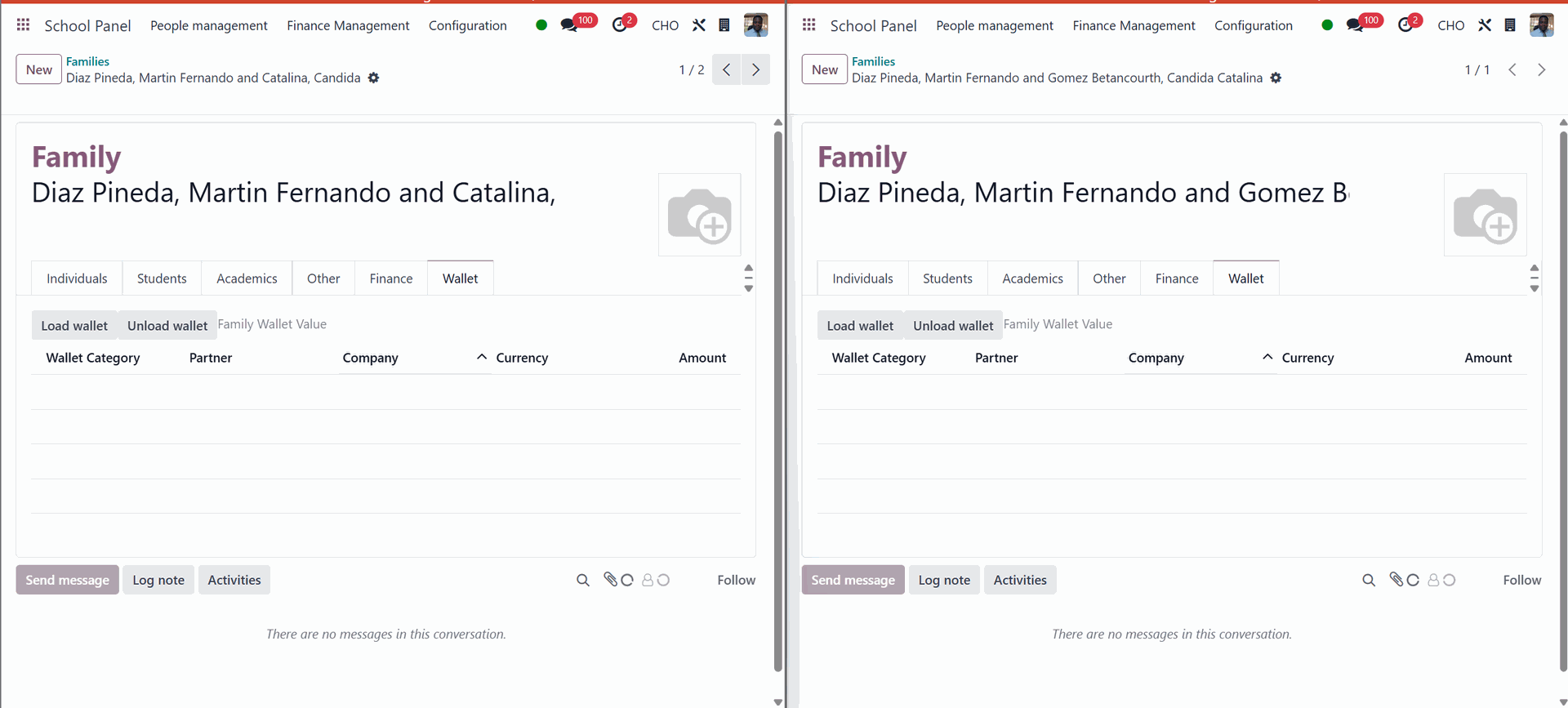This screenshot has height=708, width=1568.
Task: Open conversations icon in left window
Action: point(569,25)
